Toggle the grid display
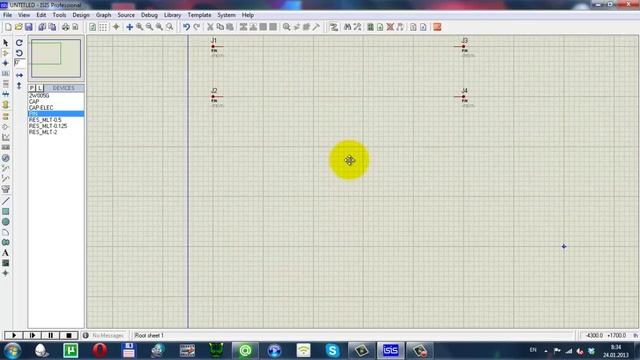The image size is (640, 360). coord(103,27)
